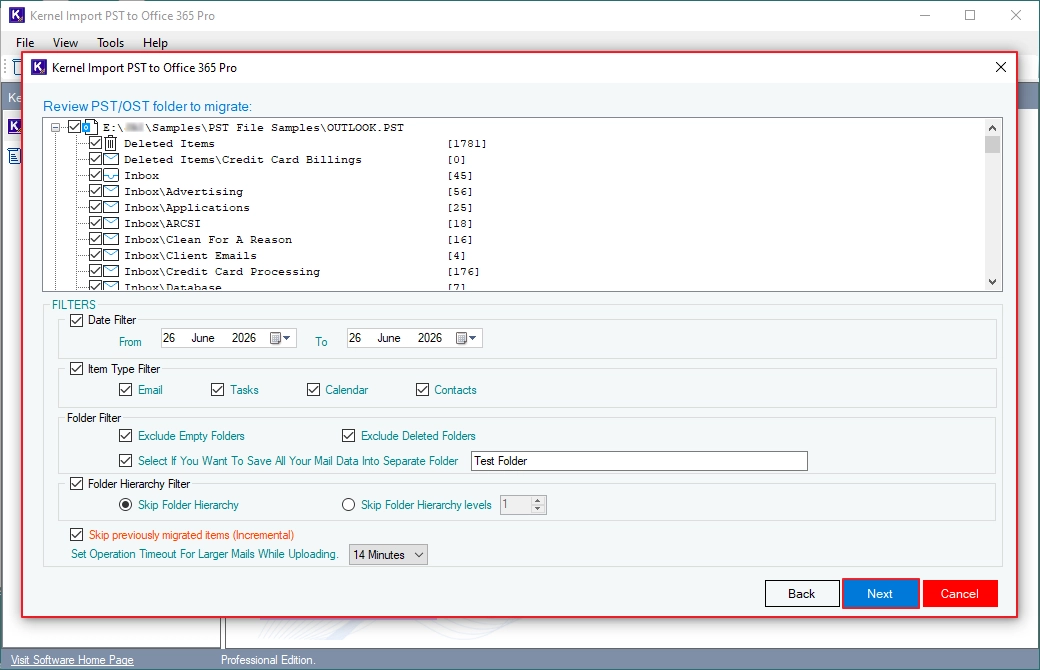Select the Skip Folder Hierarchy radio button
This screenshot has height=670, width=1040.
tap(125, 505)
